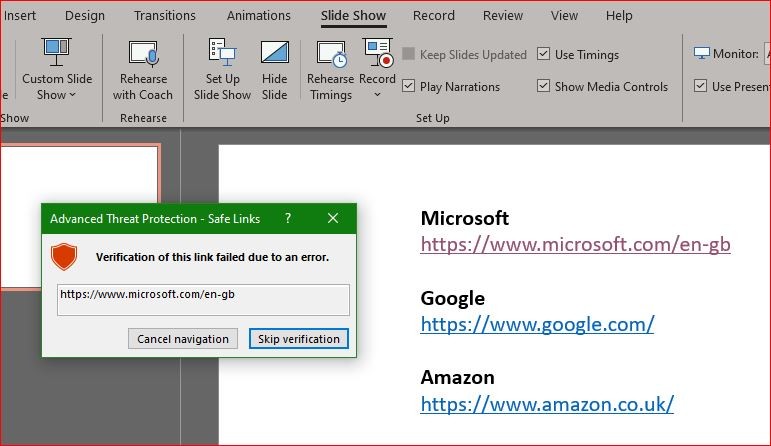Screen dimensions: 771x446
Task: Click the Set Up group label
Action: point(433,118)
